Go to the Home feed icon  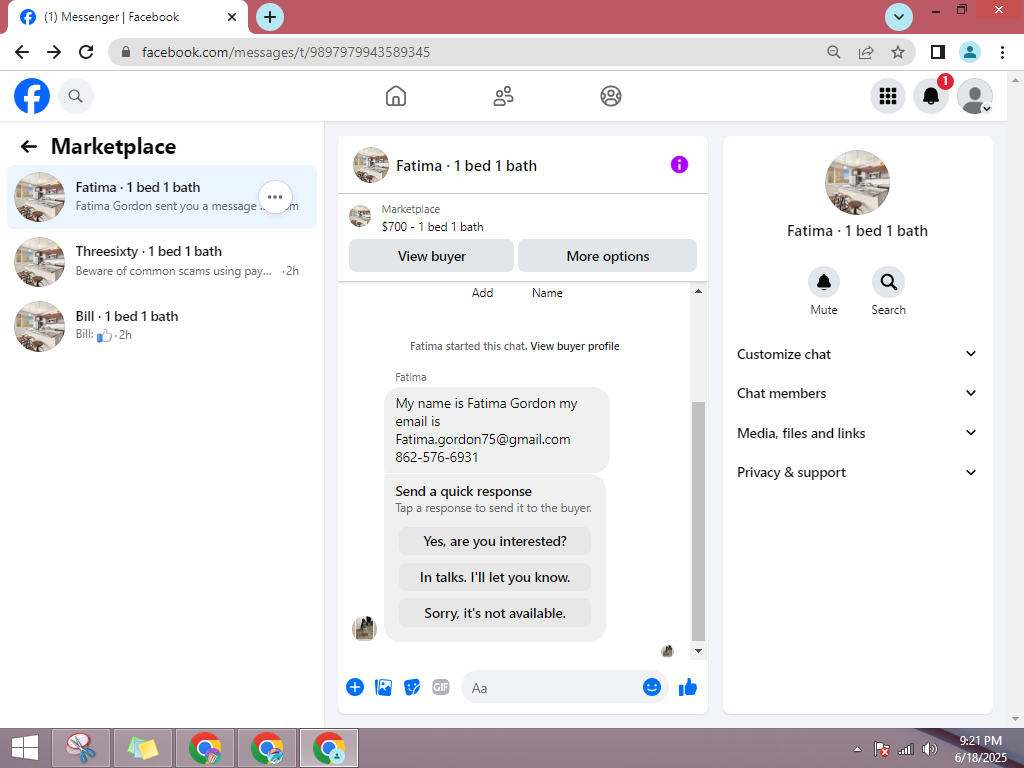click(x=396, y=96)
